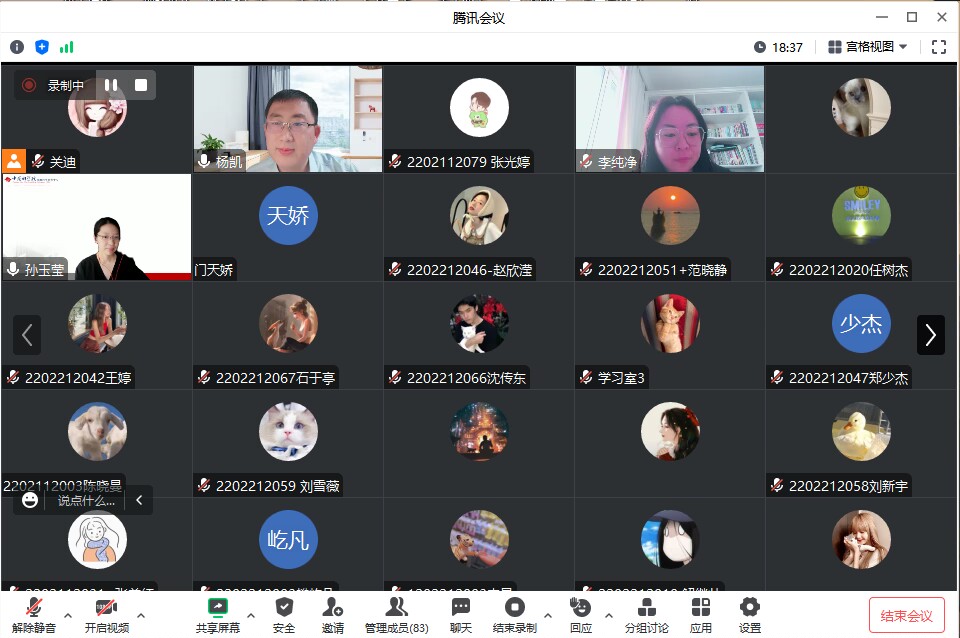Go to next page of participants
This screenshot has height=638, width=960.
[930, 335]
